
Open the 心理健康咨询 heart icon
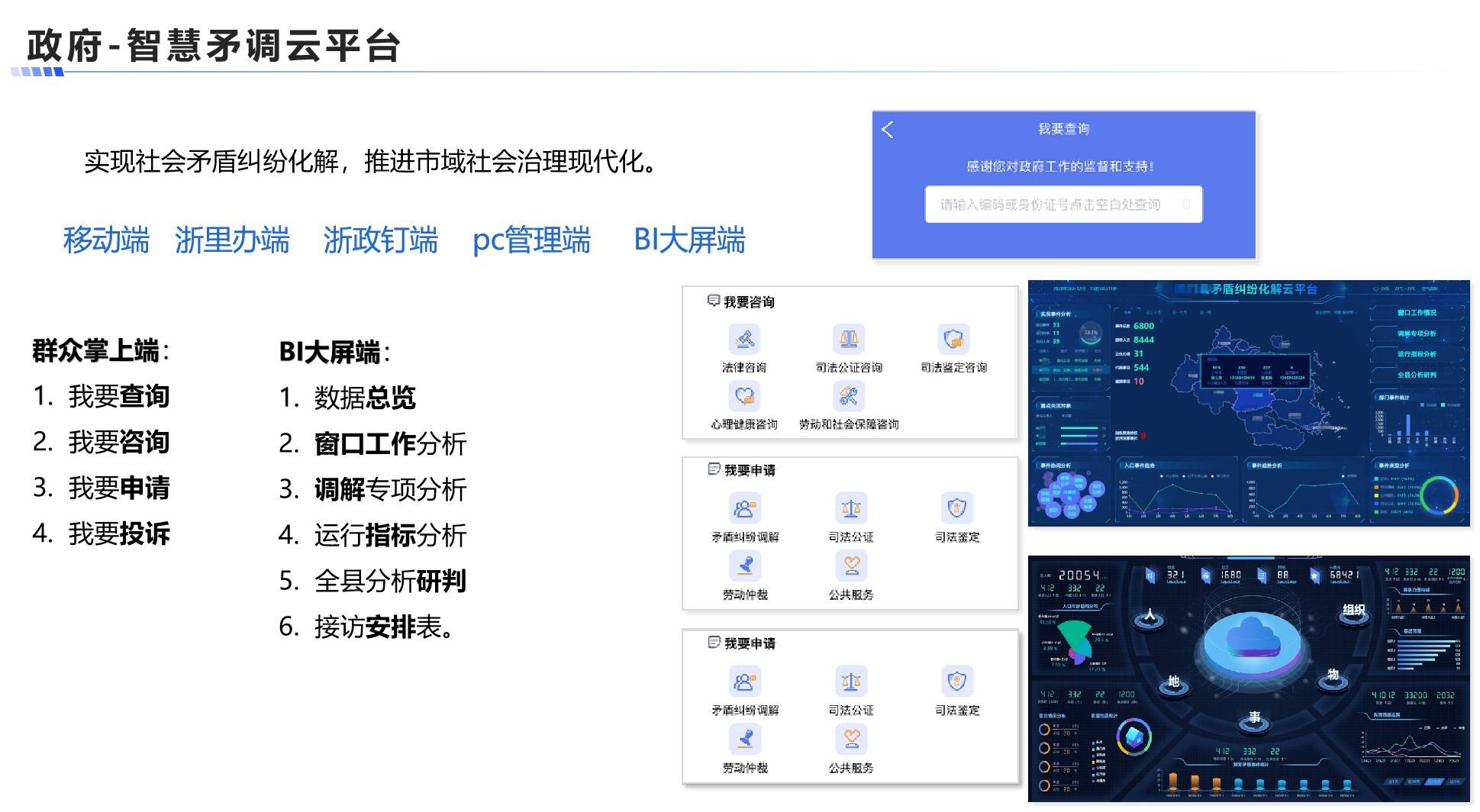coord(744,396)
